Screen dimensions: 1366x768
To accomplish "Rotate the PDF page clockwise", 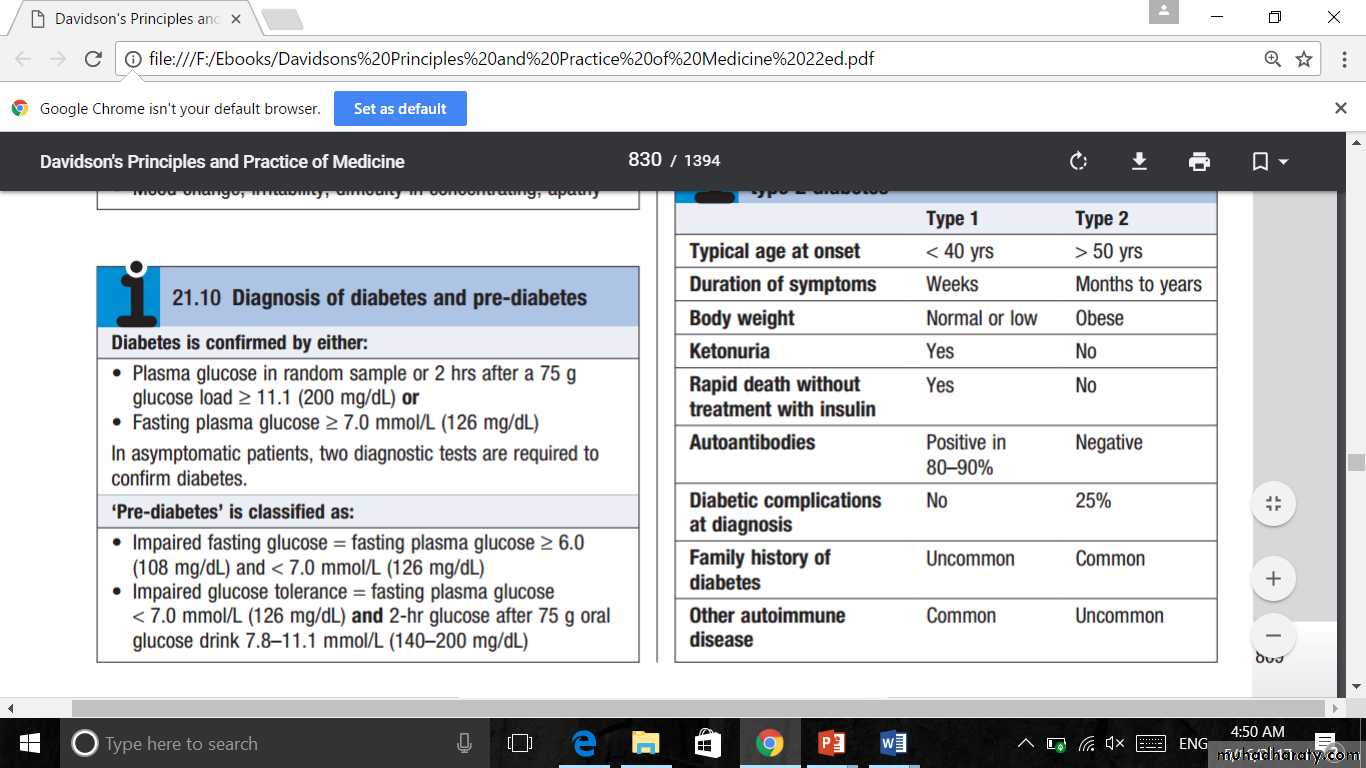I will (x=1078, y=161).
